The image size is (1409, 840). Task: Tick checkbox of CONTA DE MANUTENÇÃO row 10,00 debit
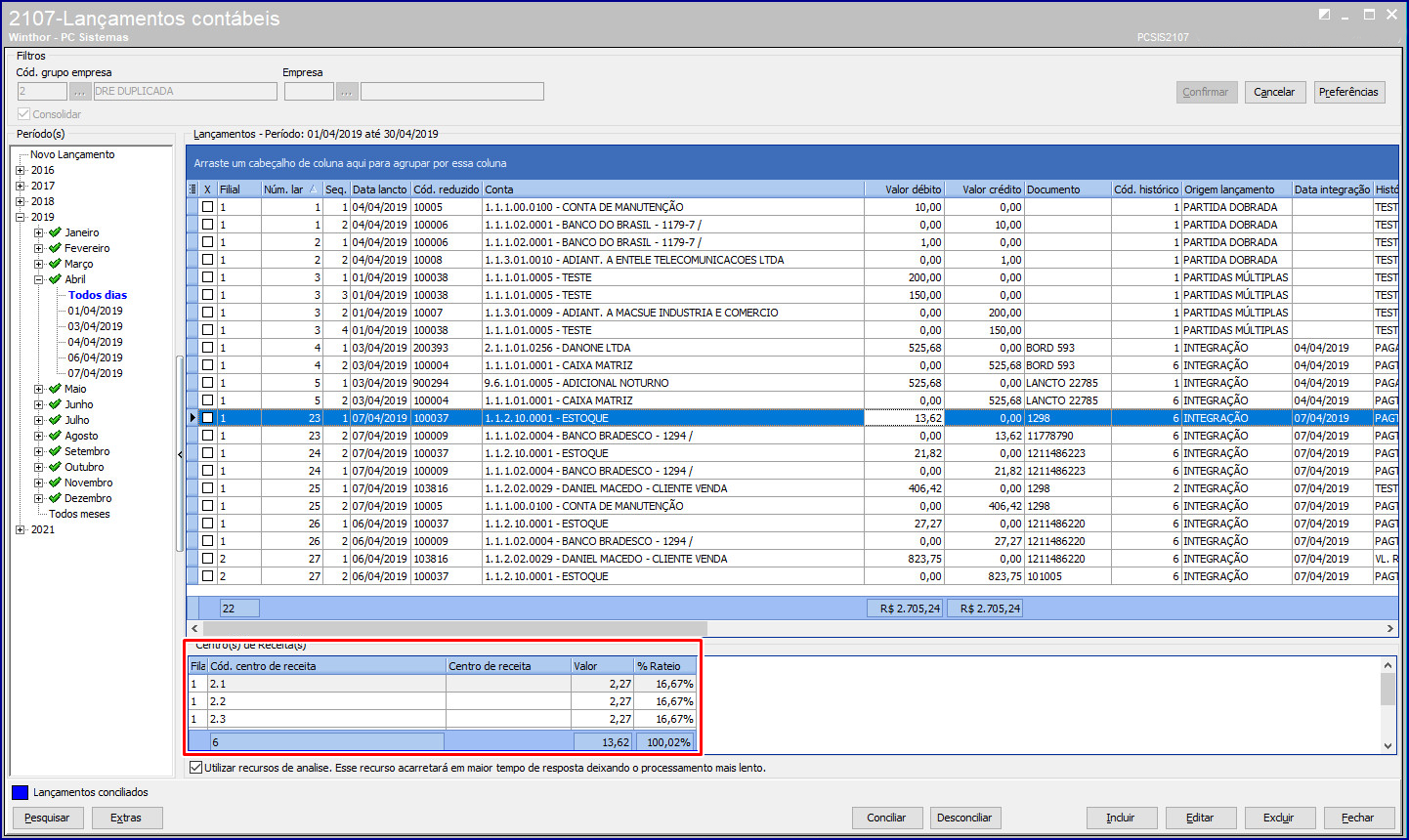tap(207, 207)
